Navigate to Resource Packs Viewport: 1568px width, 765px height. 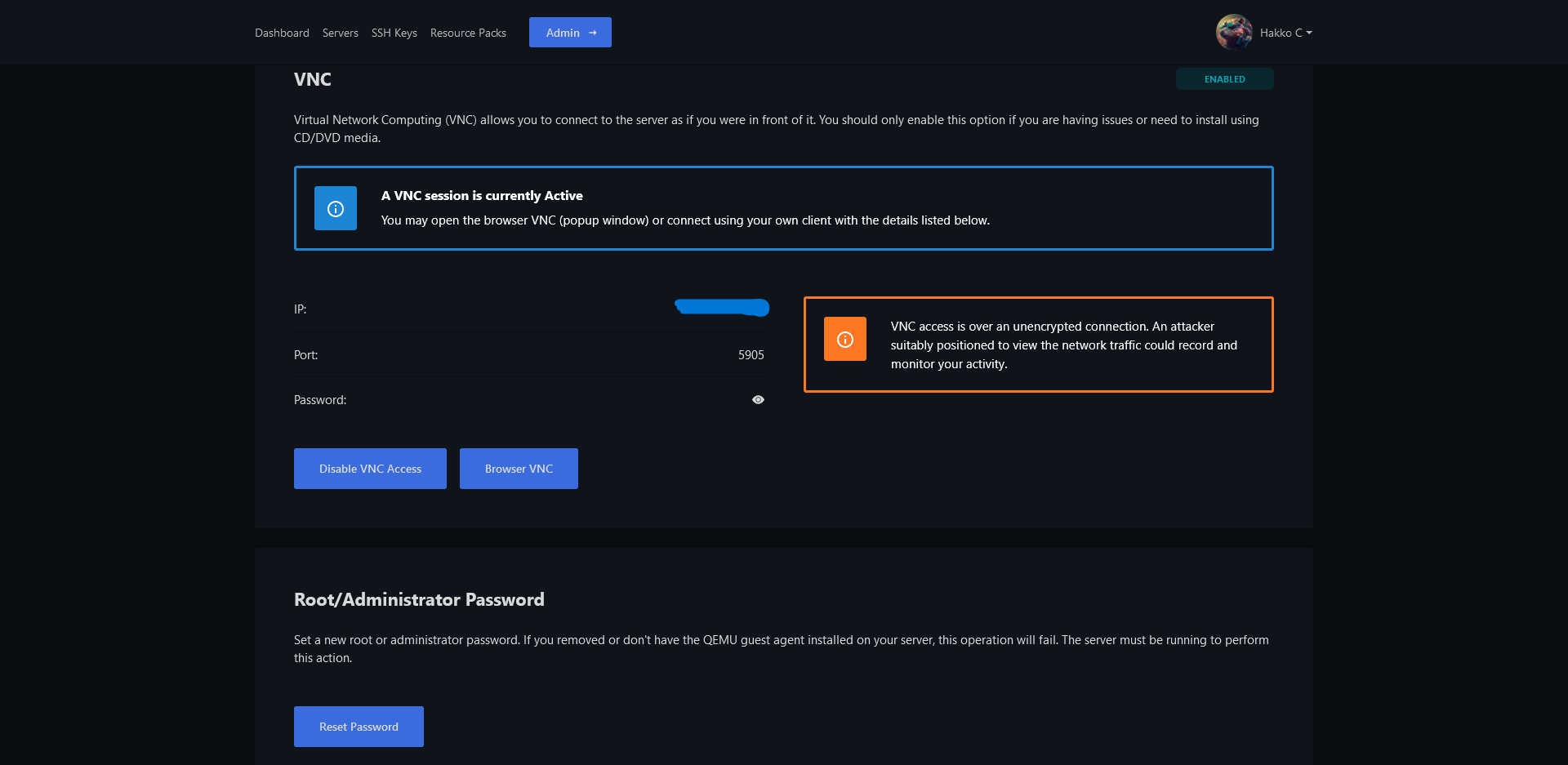[468, 33]
